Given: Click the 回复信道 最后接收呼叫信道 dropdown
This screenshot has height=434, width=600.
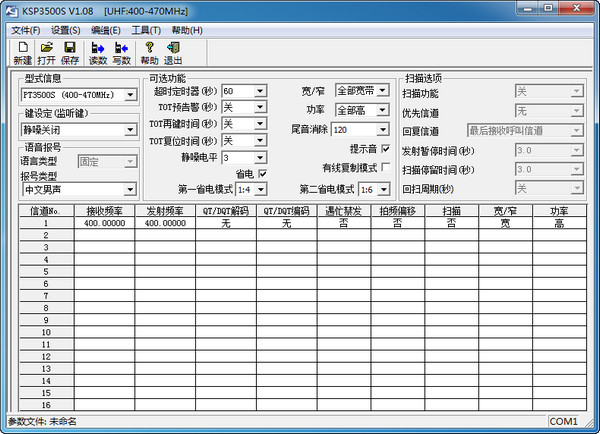Looking at the screenshot, I should 525,131.
